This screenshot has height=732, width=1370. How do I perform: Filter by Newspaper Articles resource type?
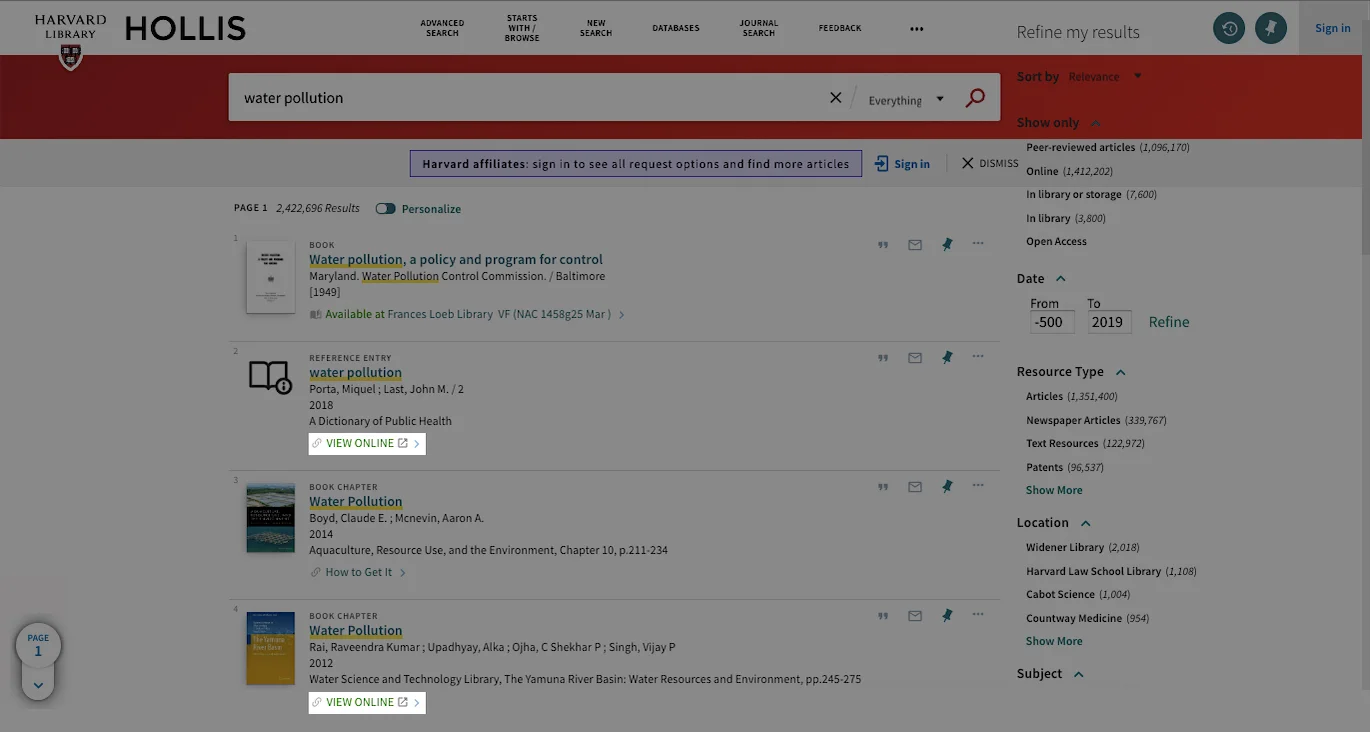click(x=1096, y=420)
